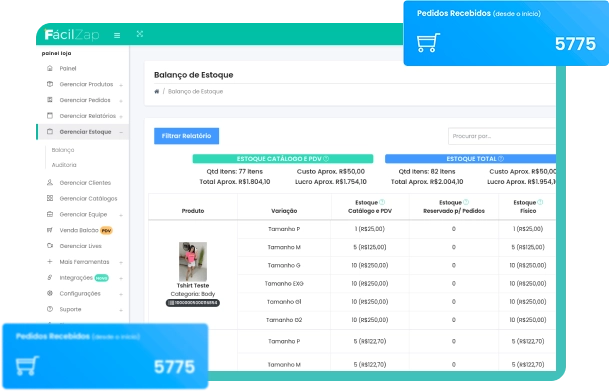
Task: Click the Filtrar Relatório button
Action: (x=186, y=136)
